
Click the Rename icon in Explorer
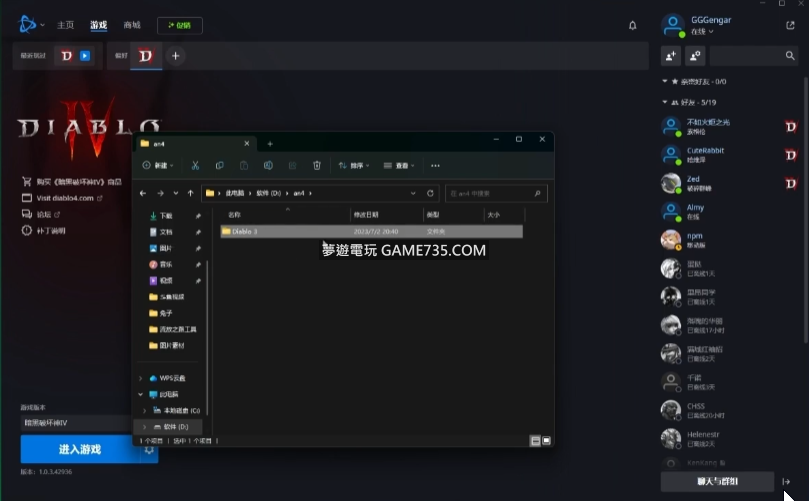[x=268, y=166]
